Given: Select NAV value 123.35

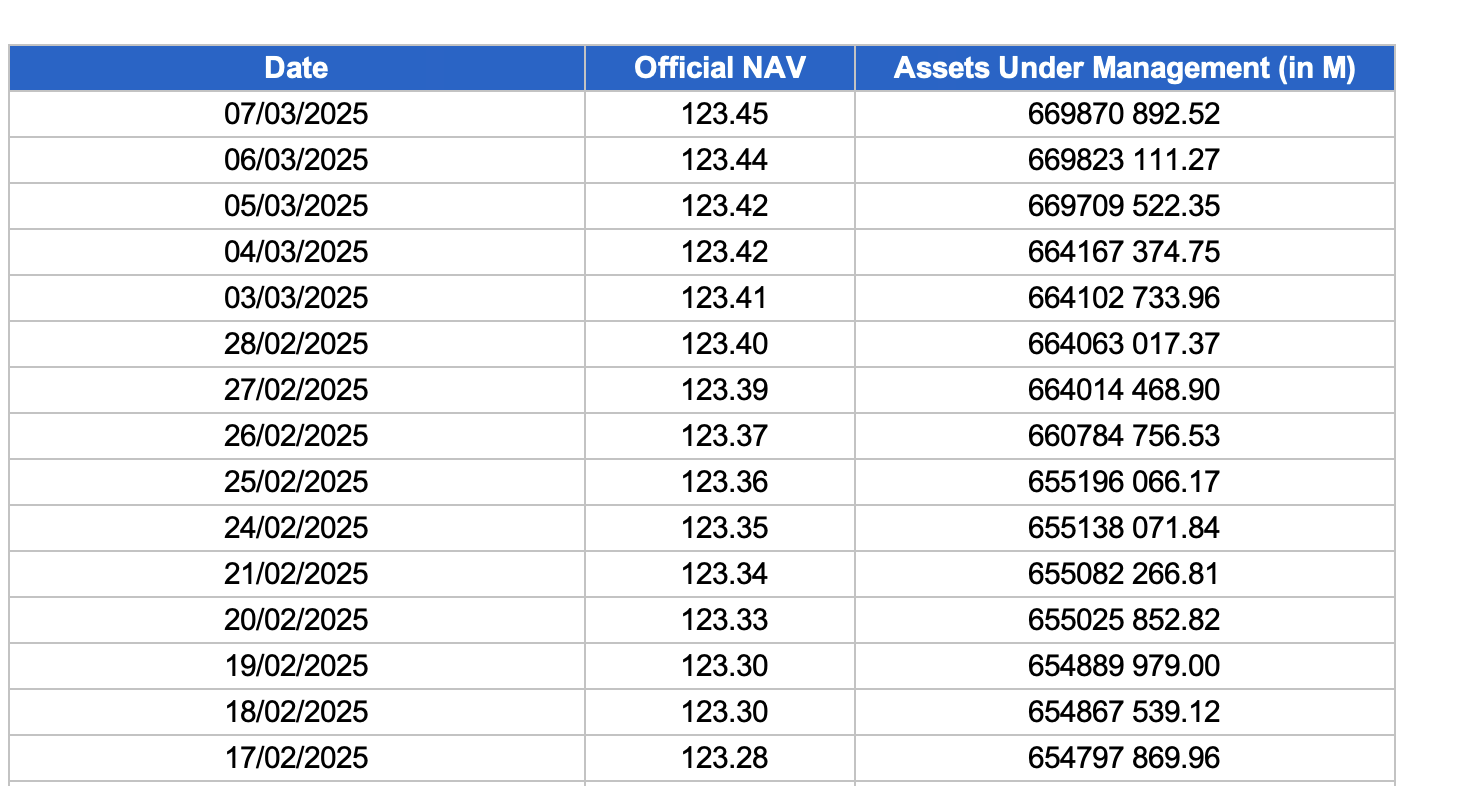Looking at the screenshot, I should point(725,528).
